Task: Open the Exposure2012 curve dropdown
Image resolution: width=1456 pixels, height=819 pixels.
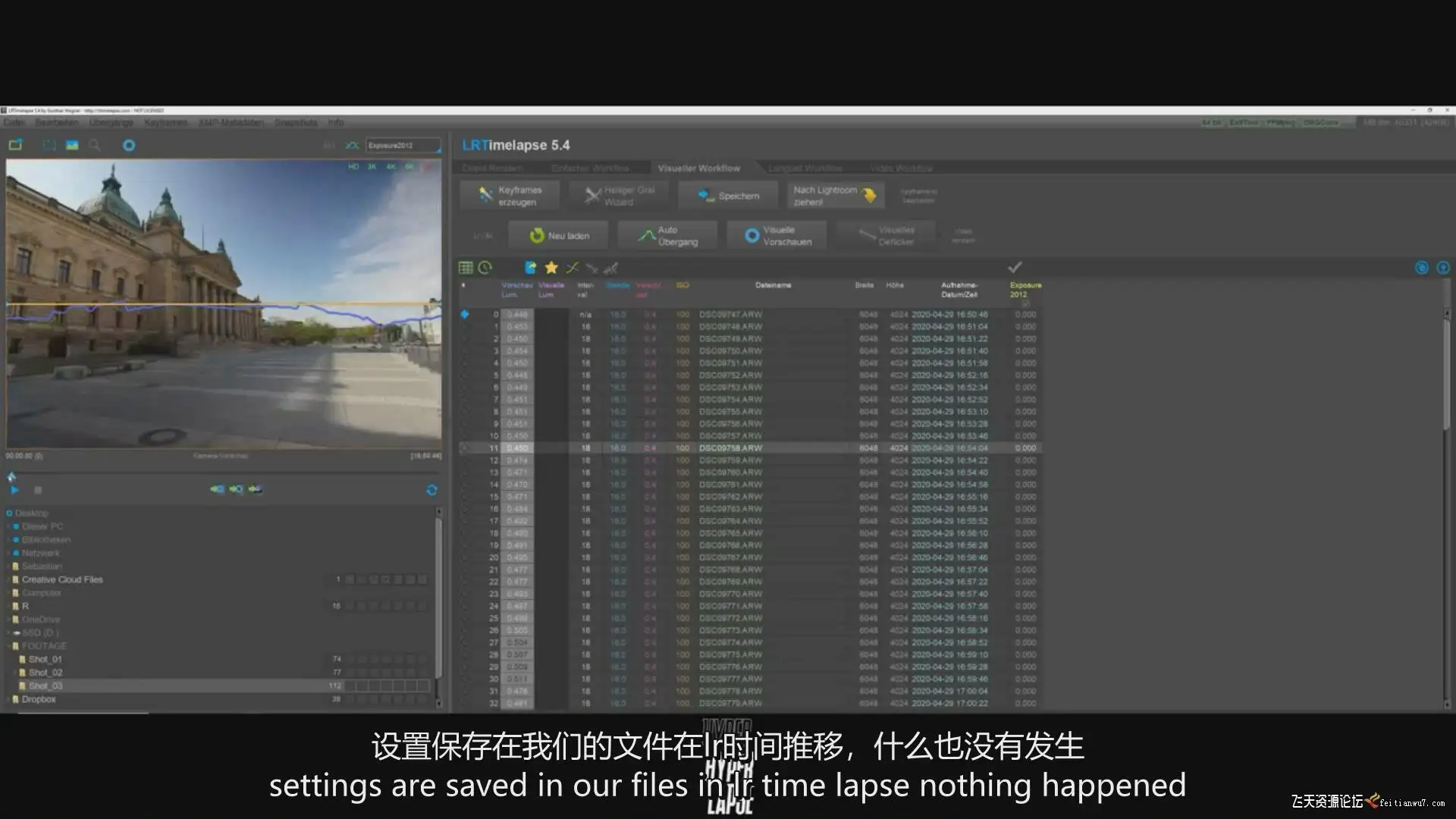Action: point(403,145)
